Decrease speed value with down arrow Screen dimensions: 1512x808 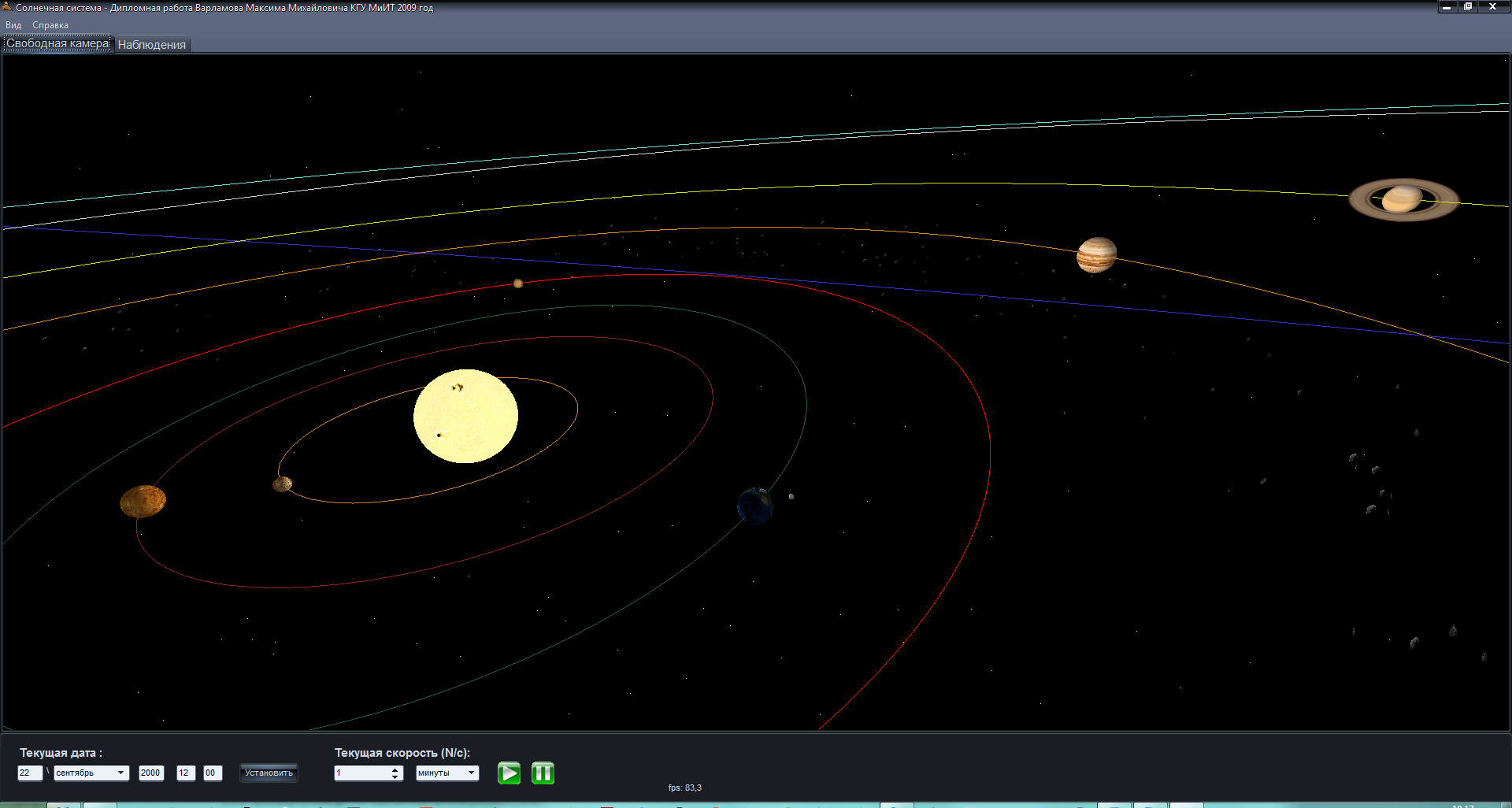coord(395,777)
